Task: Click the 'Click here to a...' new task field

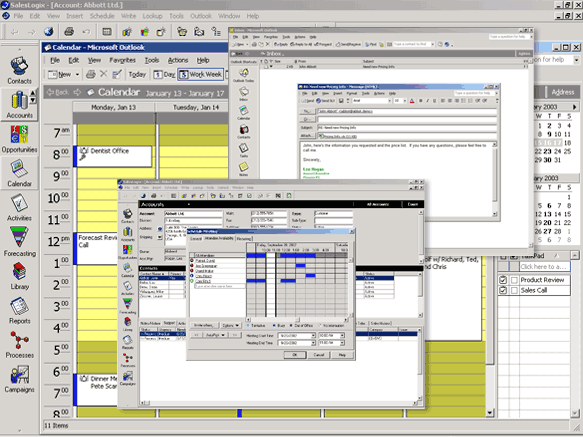Action: (544, 267)
